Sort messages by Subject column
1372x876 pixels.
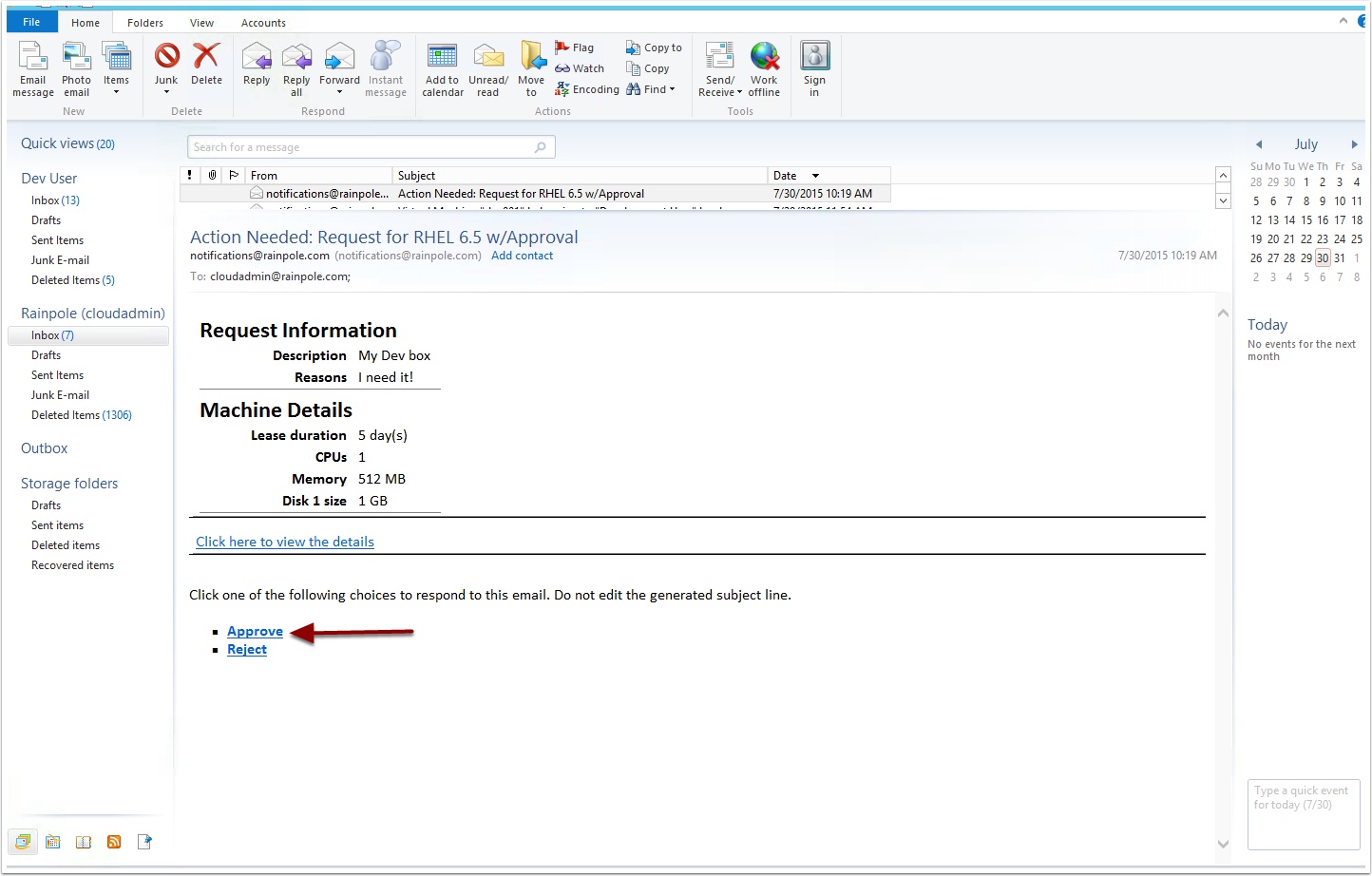(x=580, y=175)
